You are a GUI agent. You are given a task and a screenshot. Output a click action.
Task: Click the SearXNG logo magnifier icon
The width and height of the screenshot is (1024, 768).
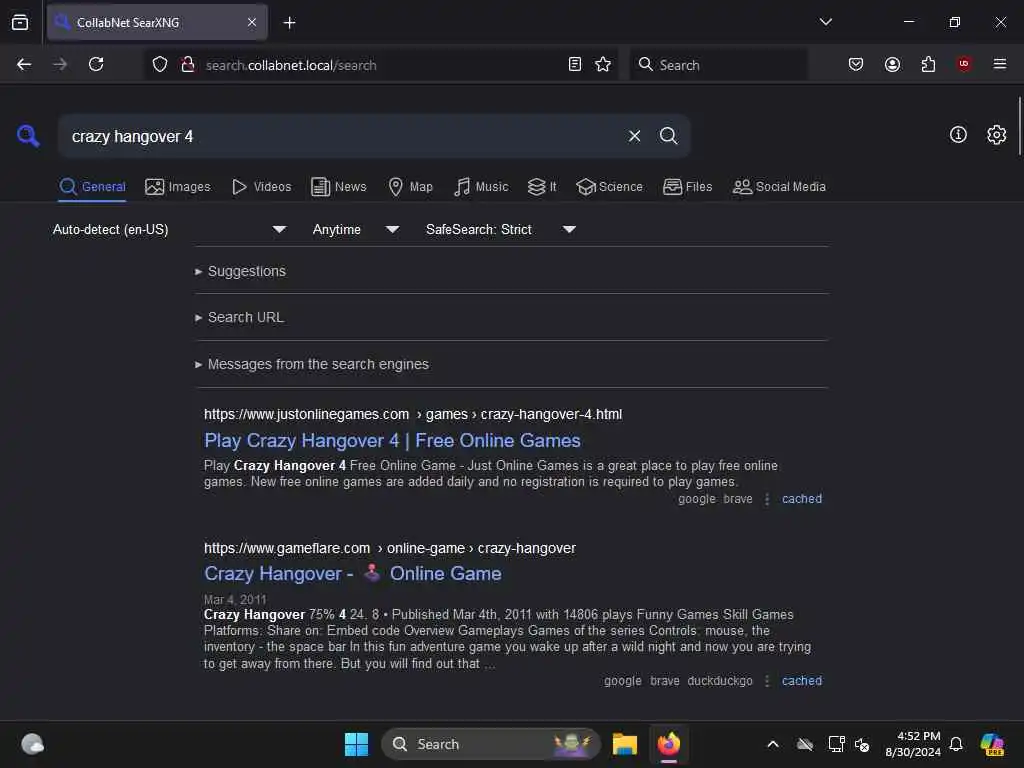coord(28,136)
